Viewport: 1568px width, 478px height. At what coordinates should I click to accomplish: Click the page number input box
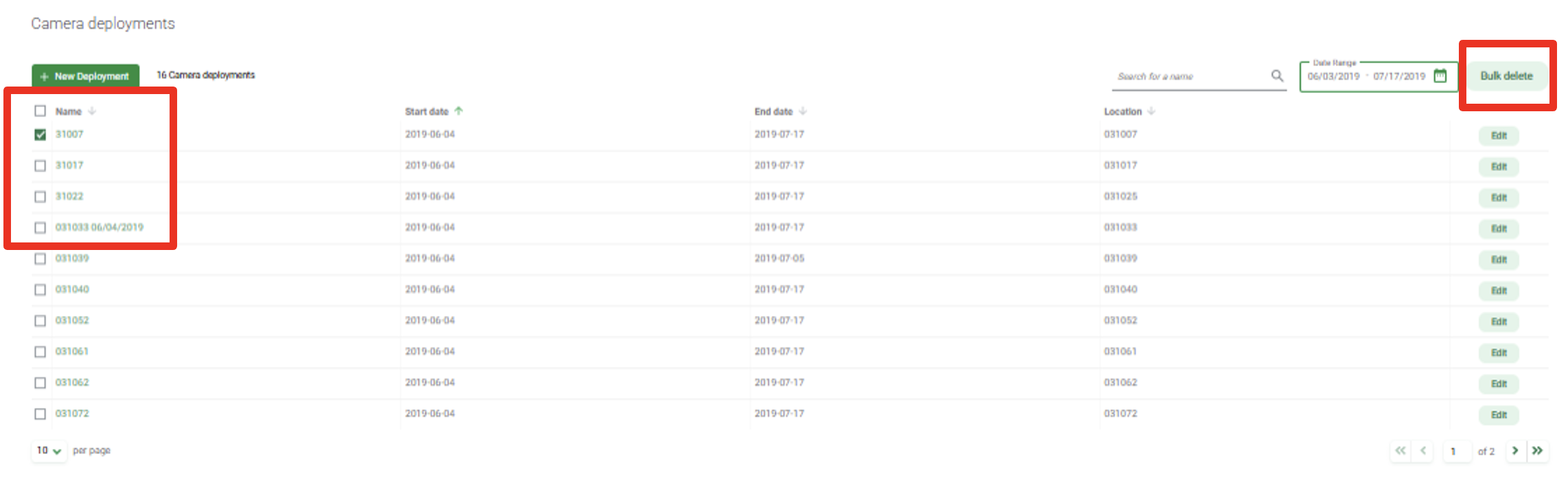1455,451
